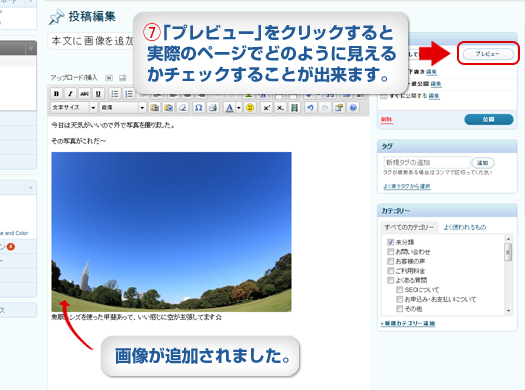The height and width of the screenshot is (390, 525).
Task: Click the カテゴリー panel header
Action: click(447, 211)
